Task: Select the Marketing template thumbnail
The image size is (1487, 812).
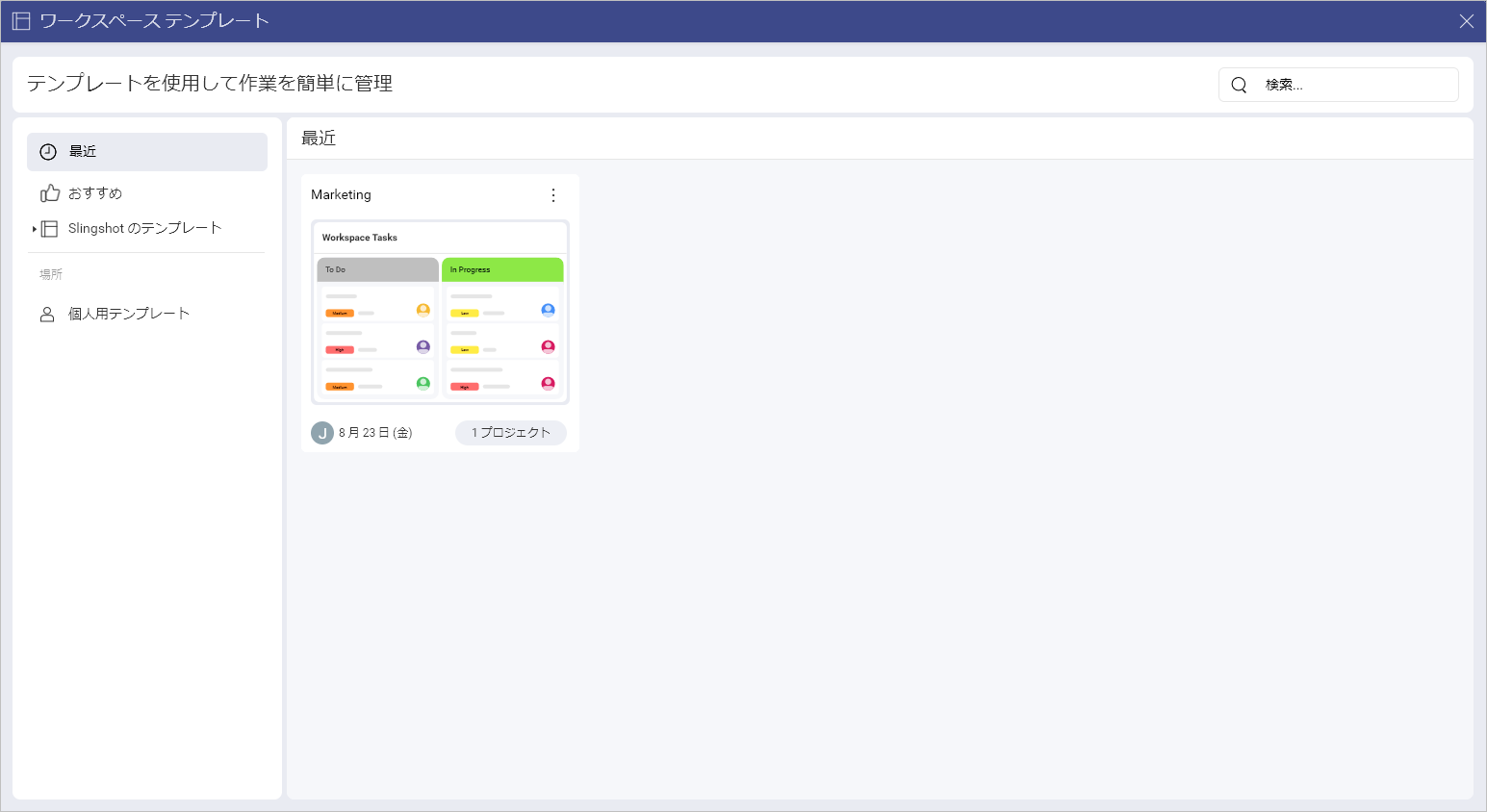Action: click(x=440, y=313)
